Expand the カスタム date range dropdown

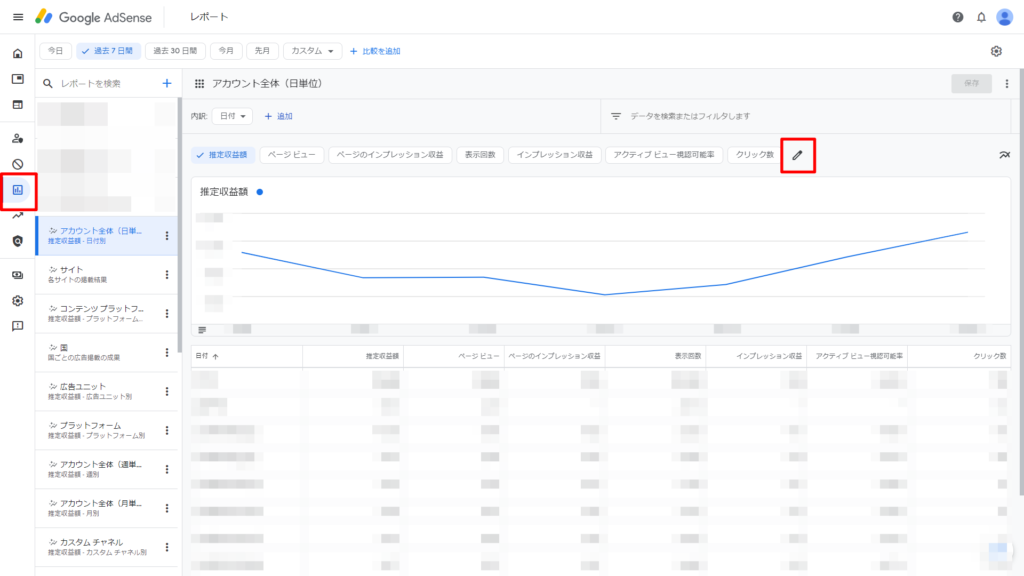313,51
